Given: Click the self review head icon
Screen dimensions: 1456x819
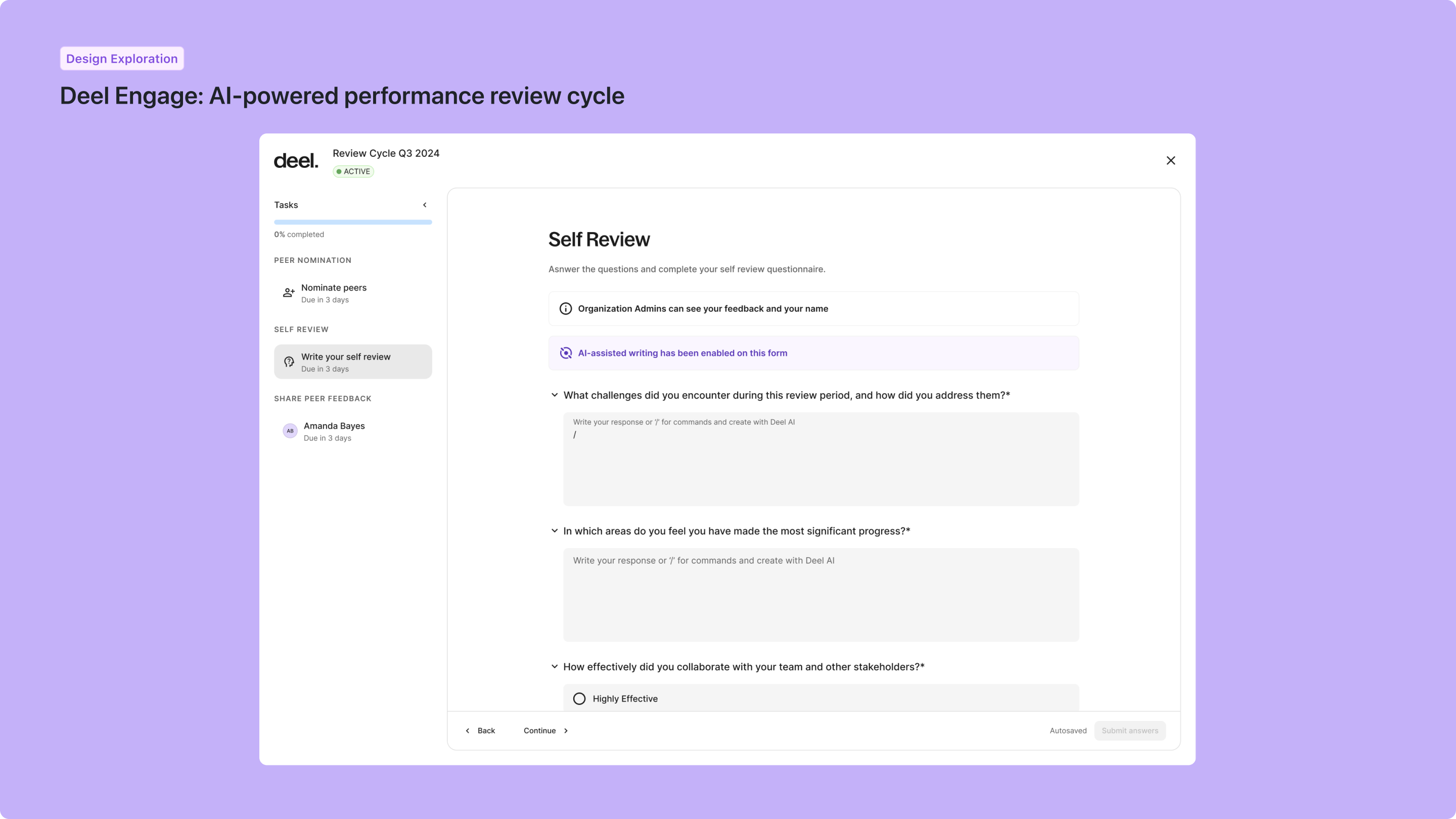Looking at the screenshot, I should click(289, 362).
